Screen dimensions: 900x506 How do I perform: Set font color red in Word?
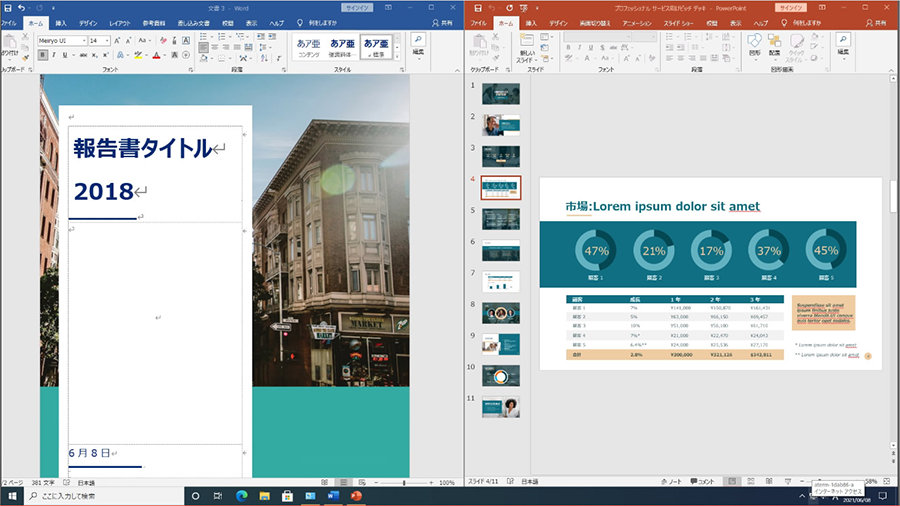point(156,56)
